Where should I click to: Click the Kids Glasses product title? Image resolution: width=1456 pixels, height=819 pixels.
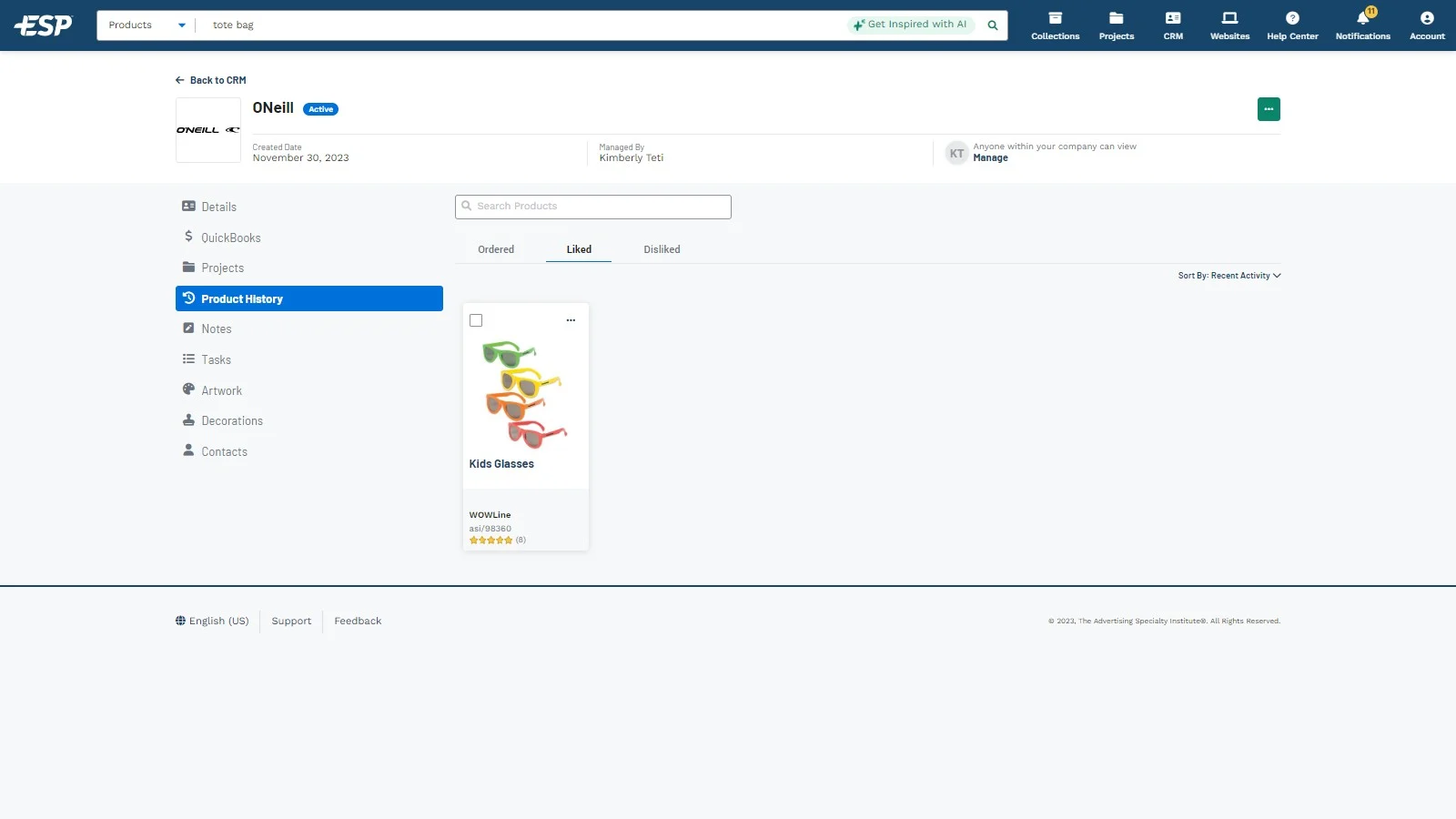(501, 464)
